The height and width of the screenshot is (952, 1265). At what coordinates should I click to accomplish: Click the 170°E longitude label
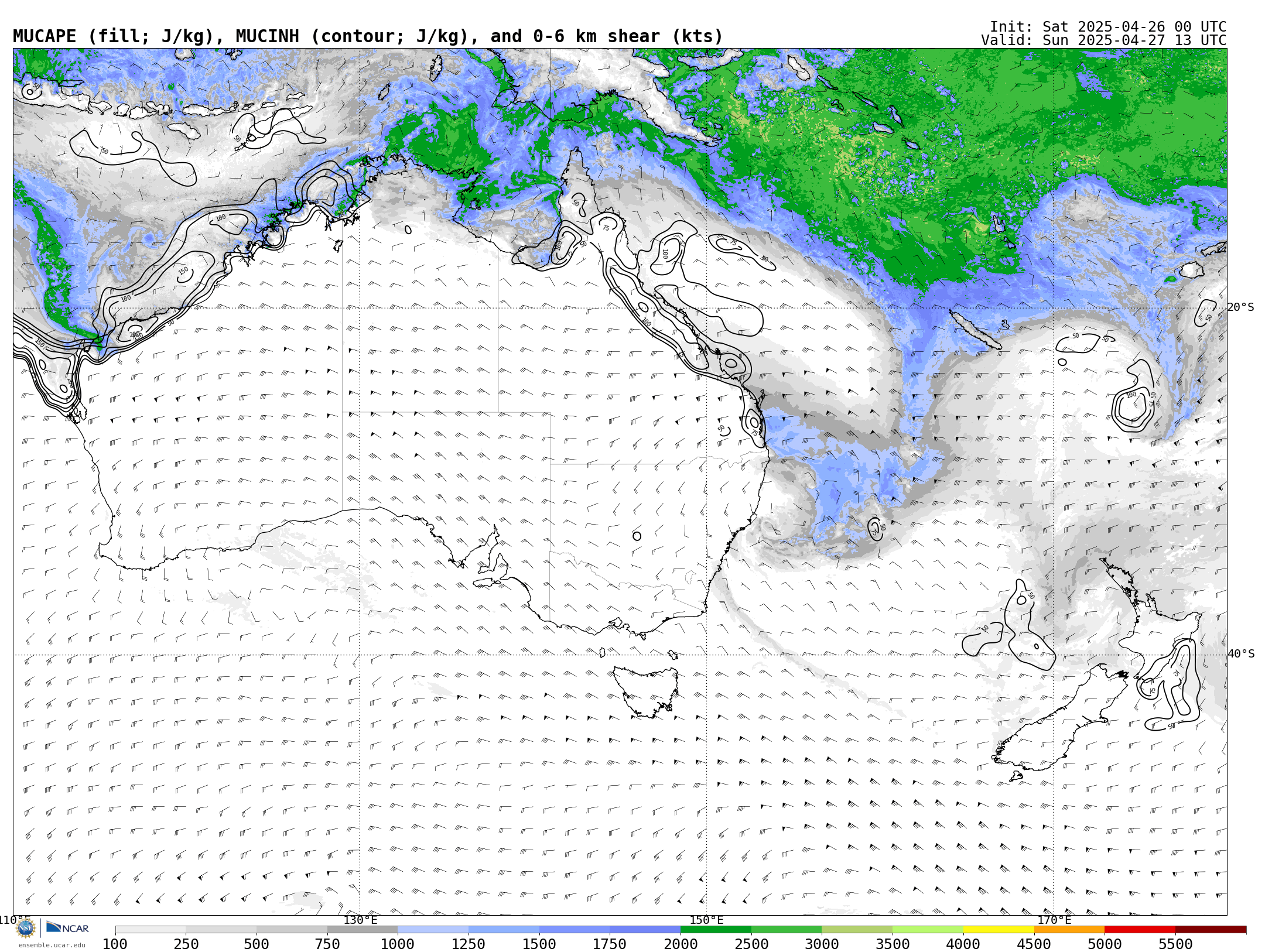pos(1054,920)
